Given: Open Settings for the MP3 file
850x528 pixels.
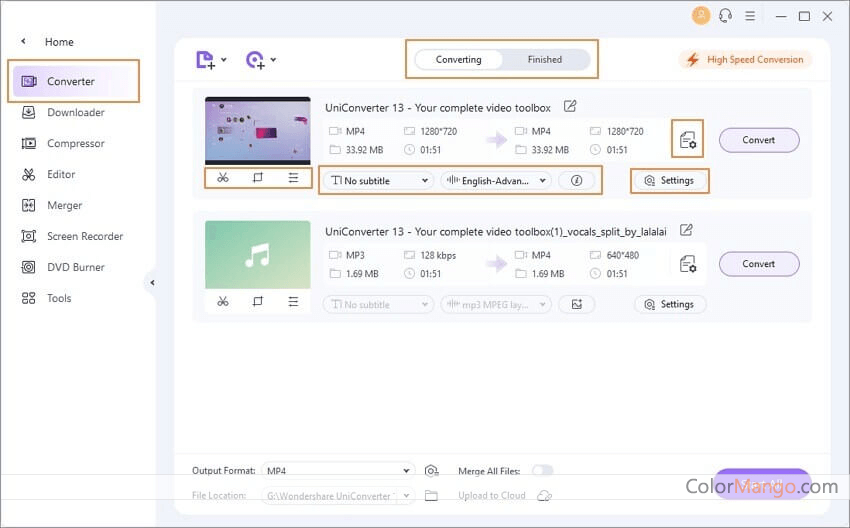Looking at the screenshot, I should coord(669,304).
